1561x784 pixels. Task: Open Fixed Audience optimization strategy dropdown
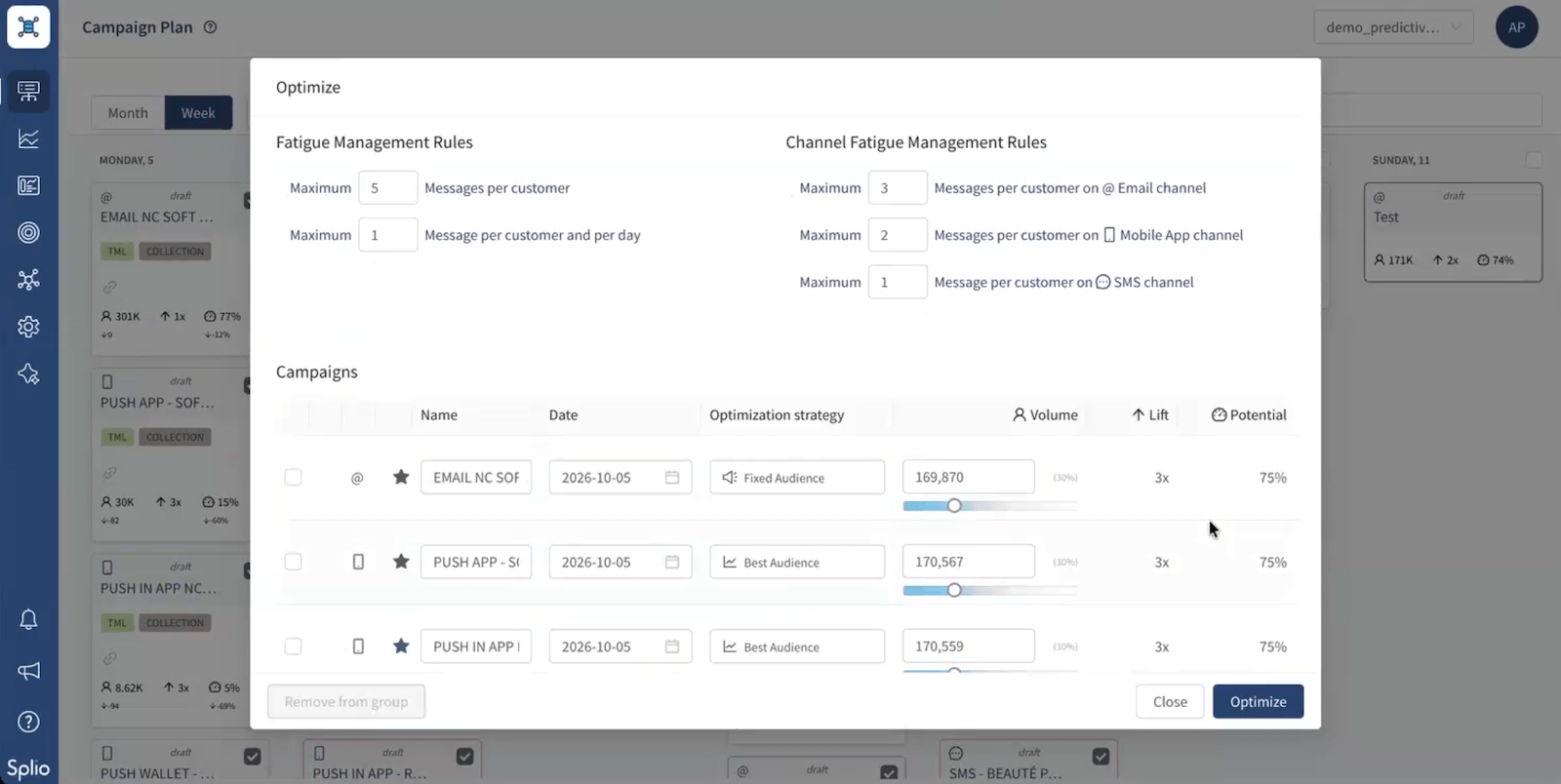pos(797,477)
